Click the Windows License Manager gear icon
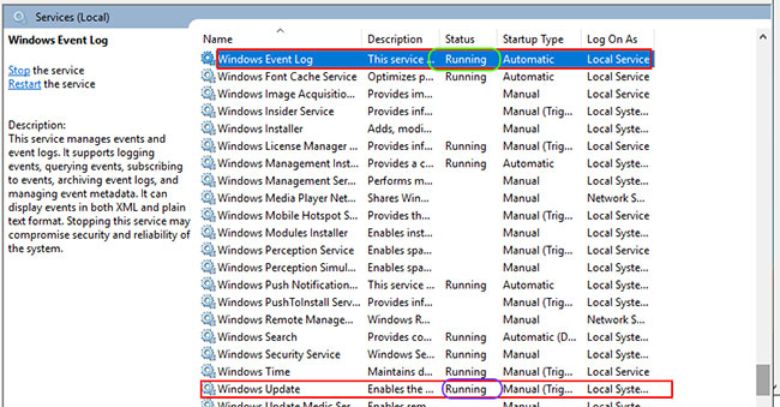This screenshot has width=780, height=407. coord(208,146)
